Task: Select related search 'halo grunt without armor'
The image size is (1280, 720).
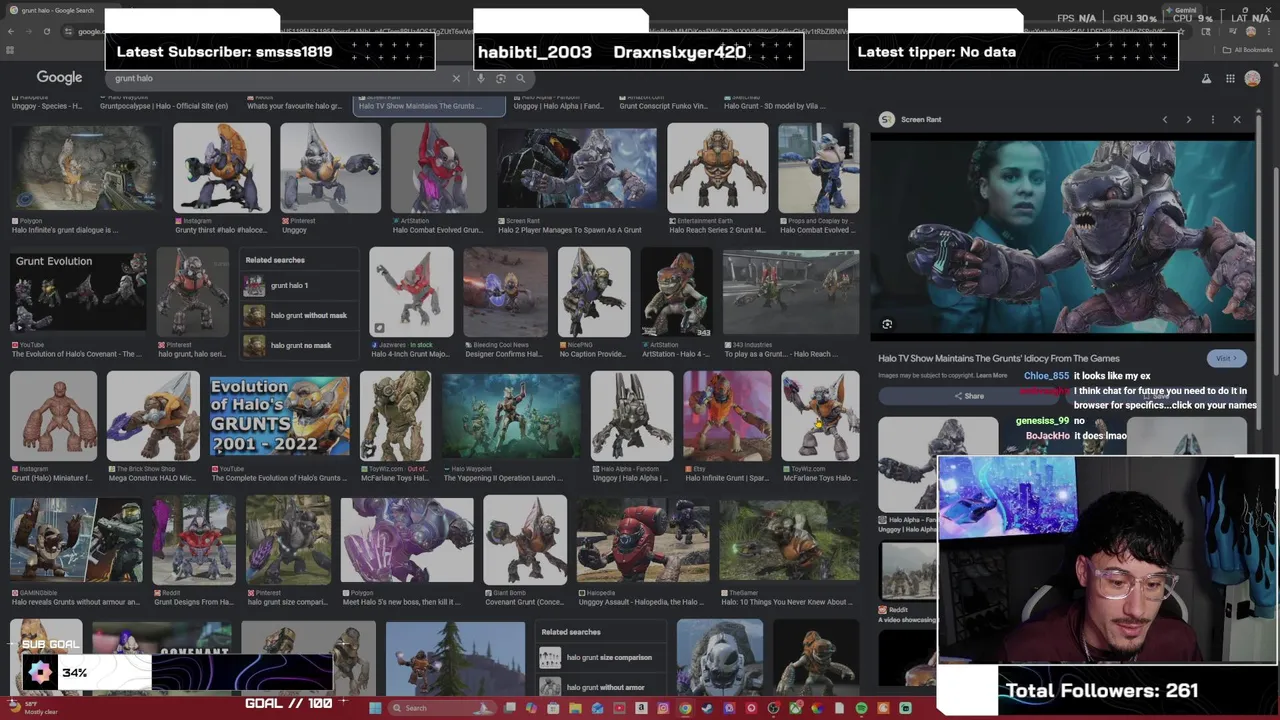Action: 600,686
